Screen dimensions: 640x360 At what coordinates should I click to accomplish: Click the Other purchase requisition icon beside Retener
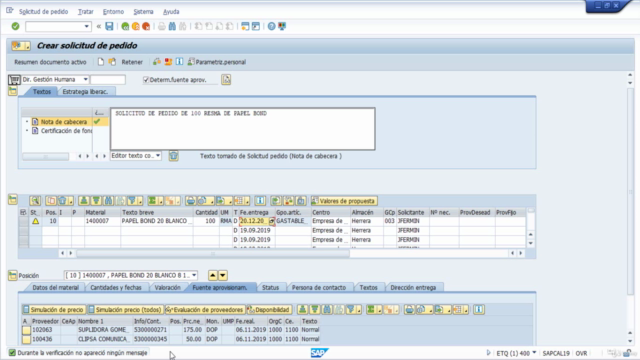tap(112, 62)
